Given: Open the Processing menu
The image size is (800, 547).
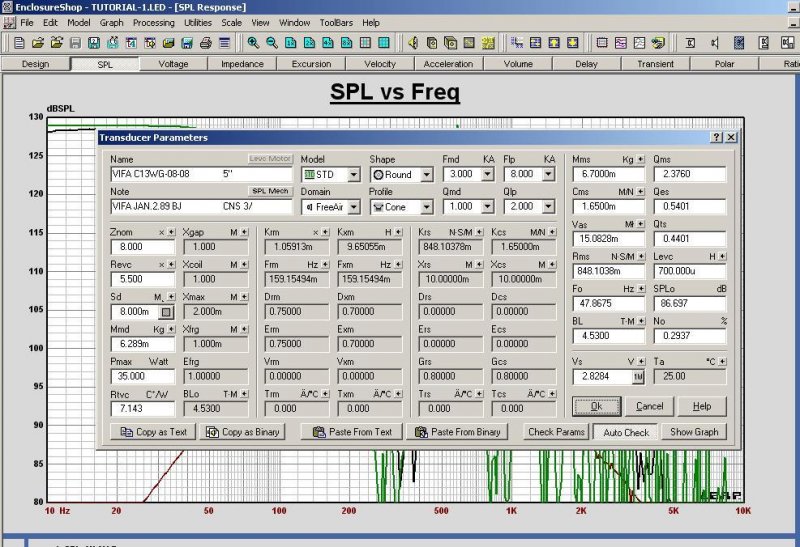Looking at the screenshot, I should click(x=154, y=22).
